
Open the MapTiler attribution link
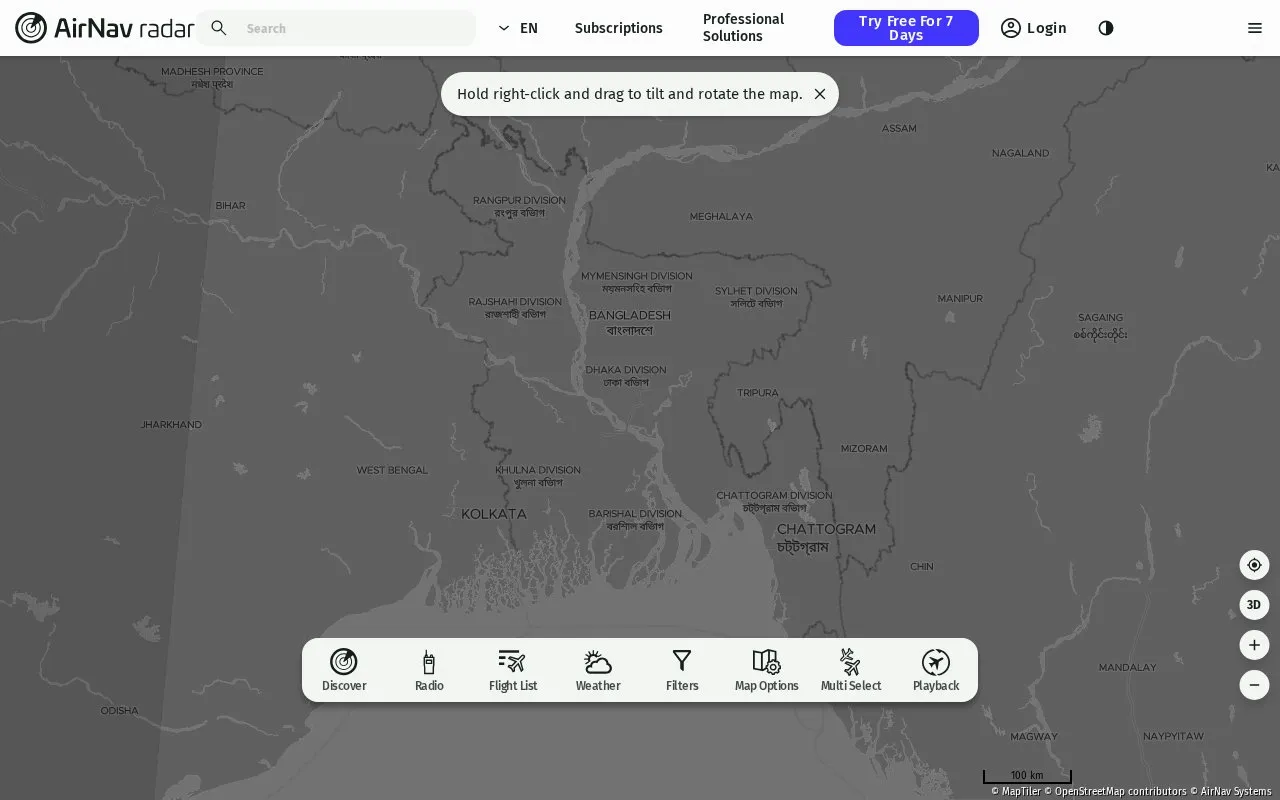(1016, 792)
